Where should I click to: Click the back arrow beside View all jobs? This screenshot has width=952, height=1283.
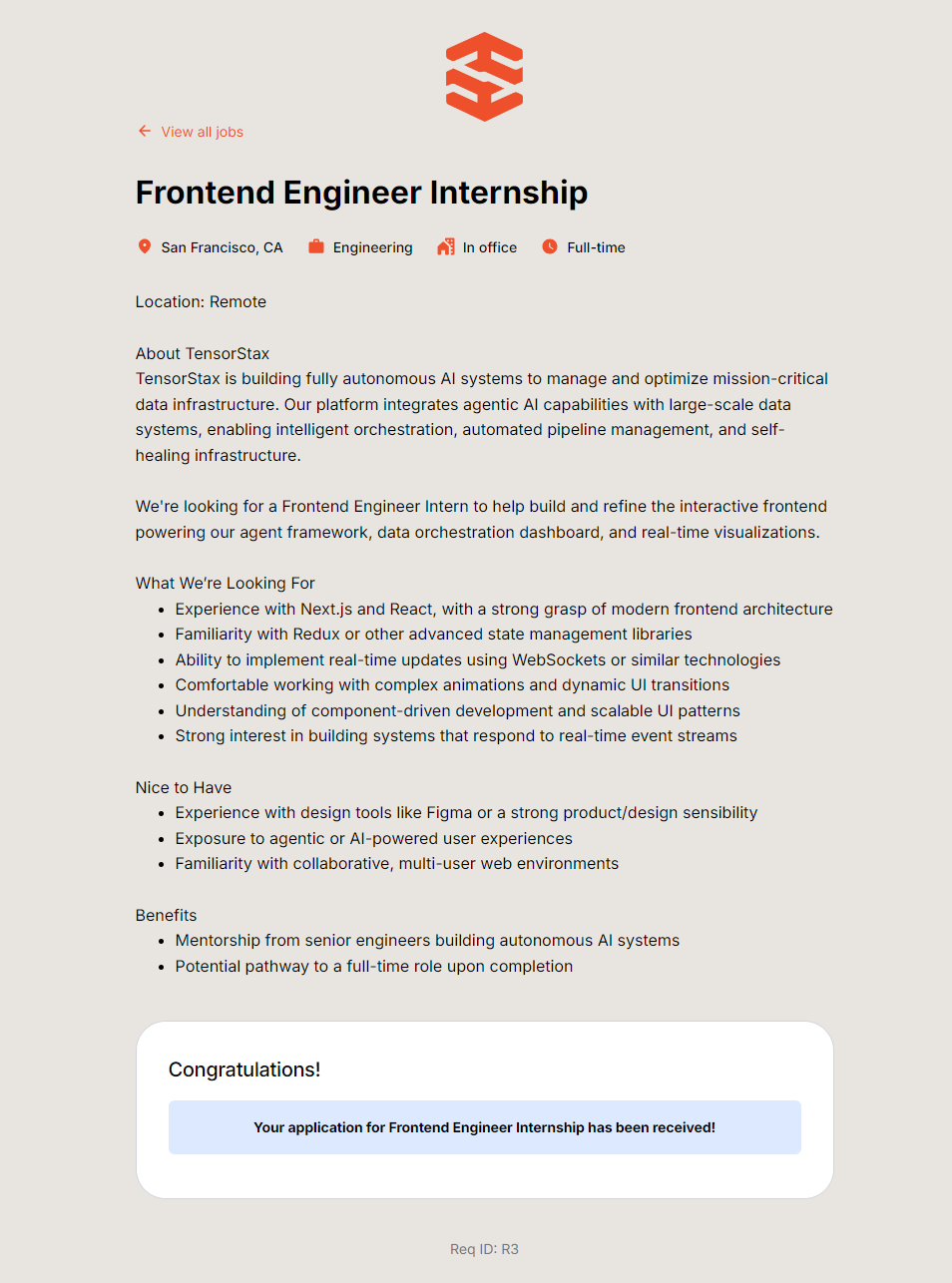coord(145,132)
